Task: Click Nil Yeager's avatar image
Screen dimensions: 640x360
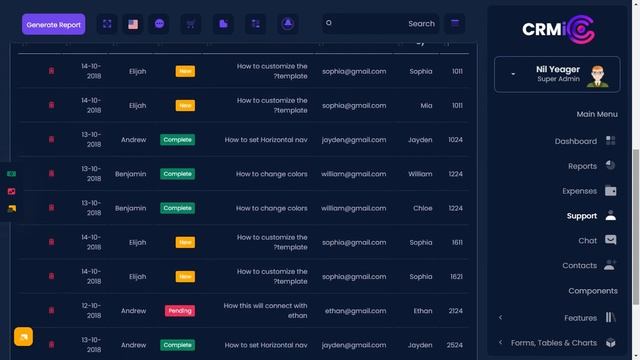Action: 598,76
